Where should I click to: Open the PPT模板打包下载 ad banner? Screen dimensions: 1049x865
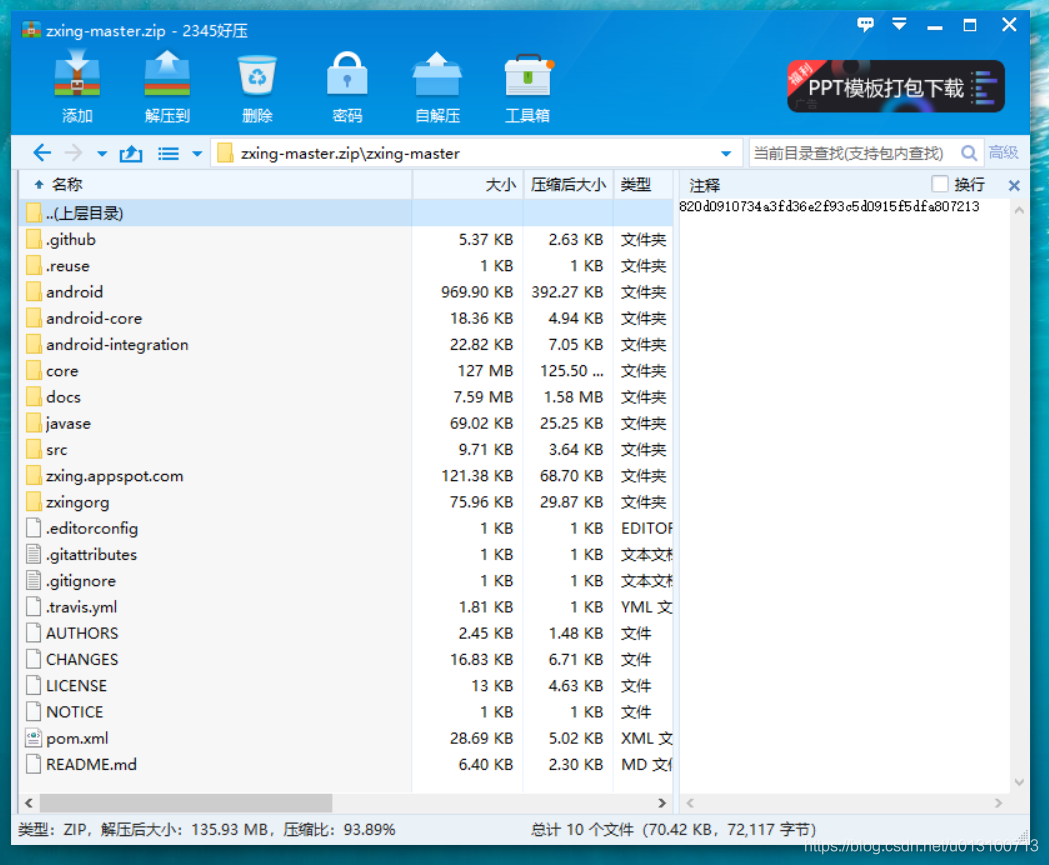coord(896,86)
